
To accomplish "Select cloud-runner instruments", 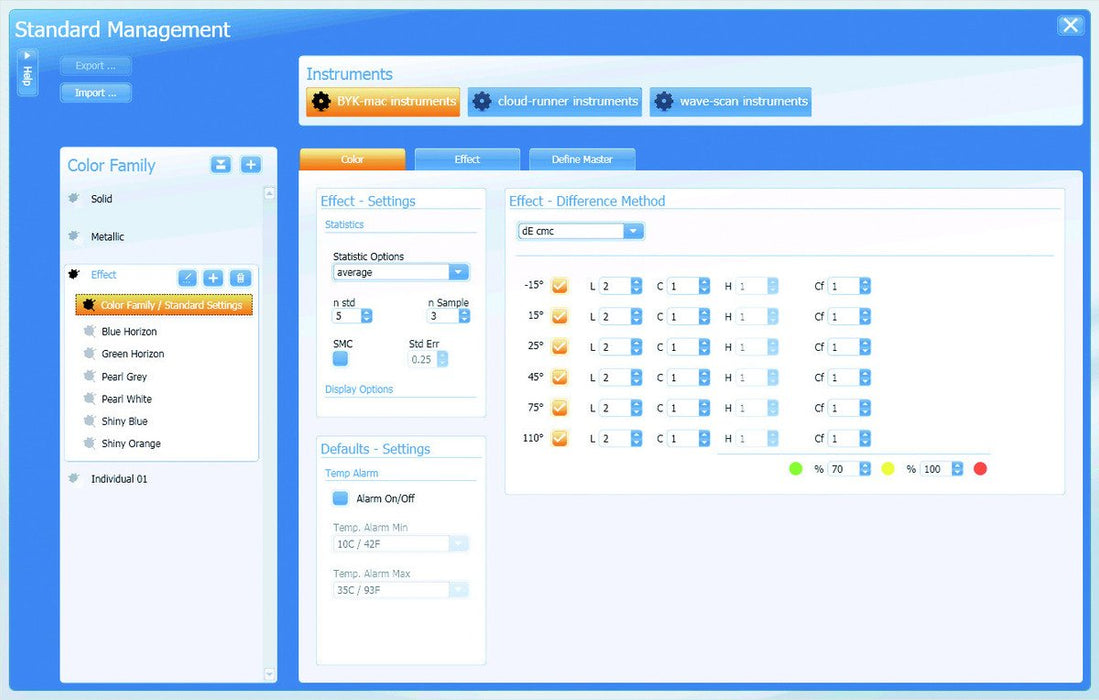I will pyautogui.click(x=554, y=101).
